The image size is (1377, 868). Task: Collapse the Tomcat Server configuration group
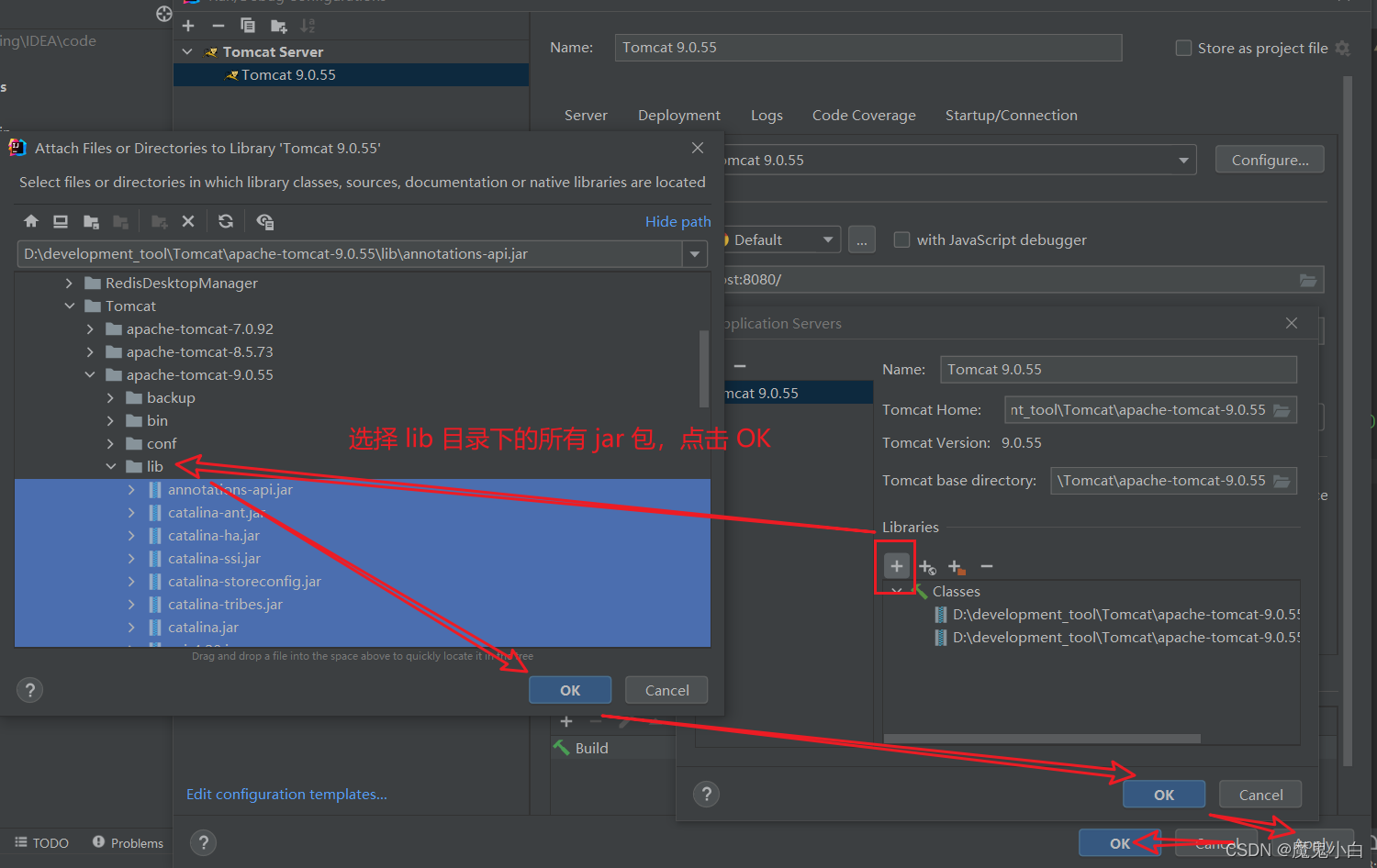[x=187, y=52]
